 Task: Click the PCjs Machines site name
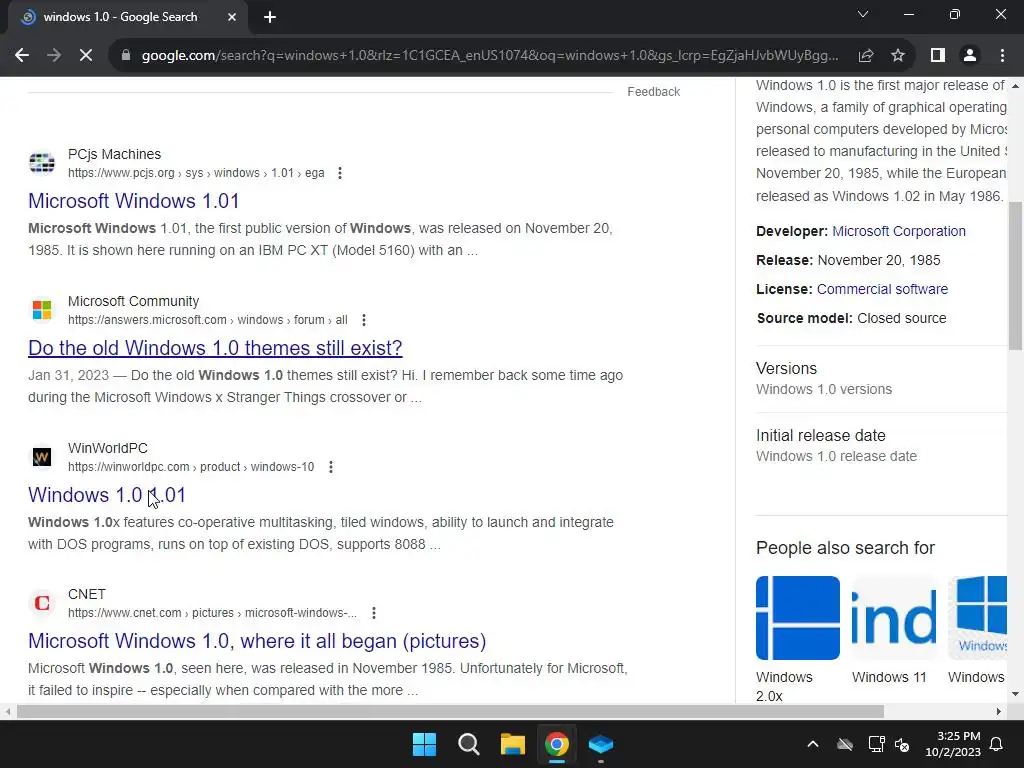pyautogui.click(x=114, y=155)
